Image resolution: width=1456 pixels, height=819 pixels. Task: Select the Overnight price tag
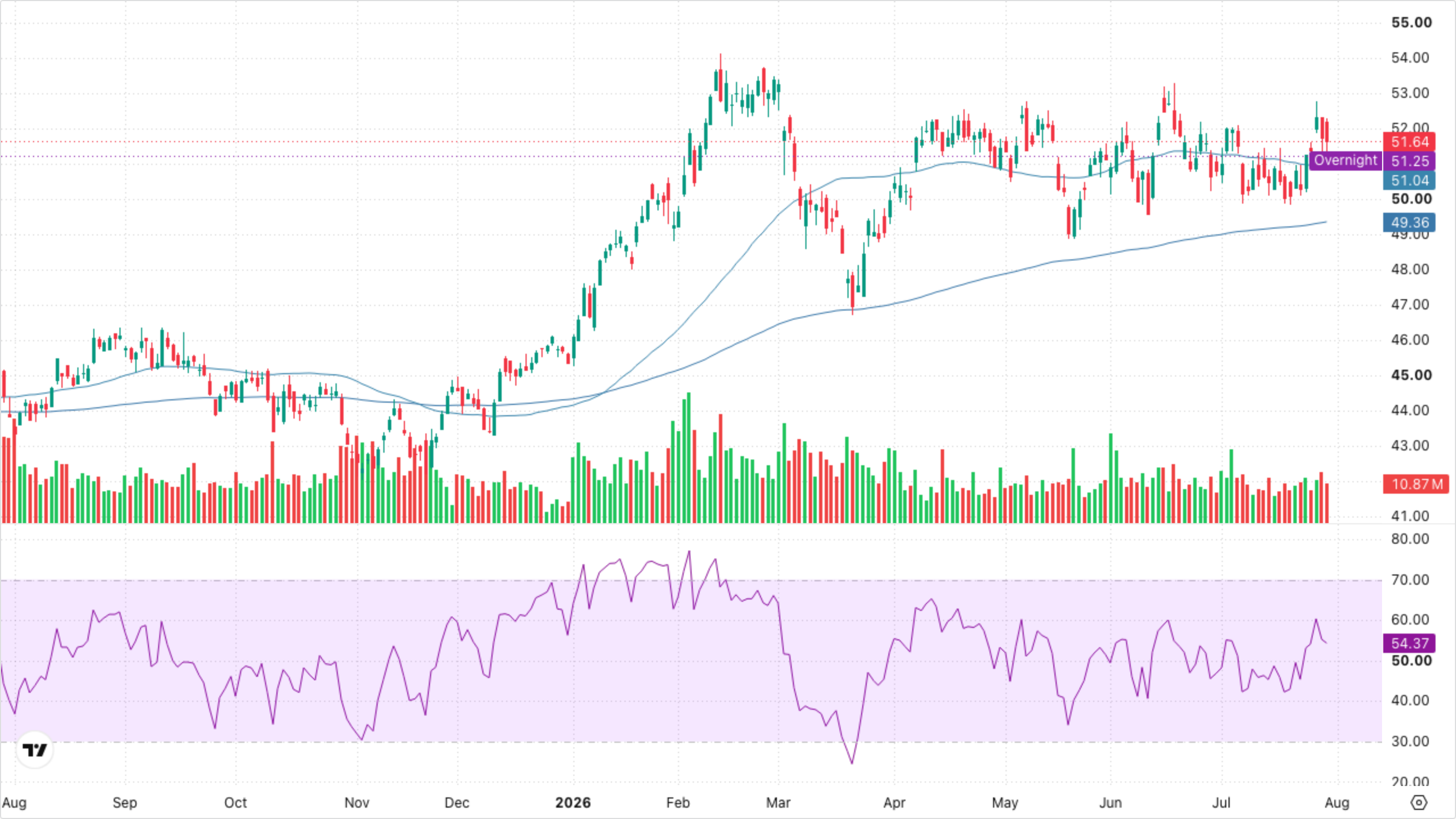(1345, 160)
